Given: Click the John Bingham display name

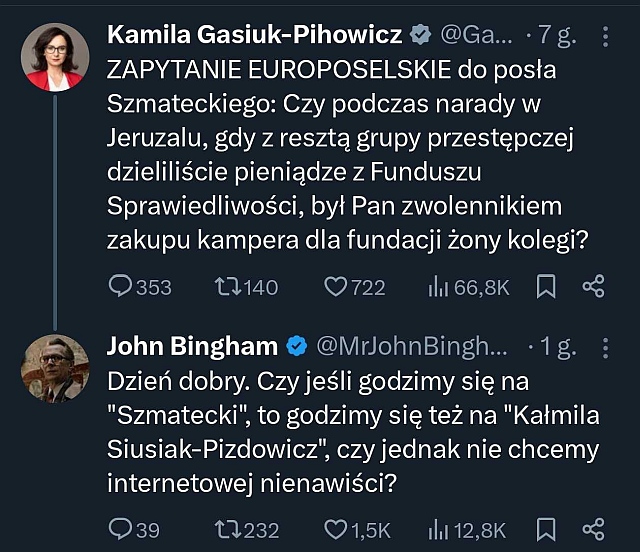Looking at the screenshot, I should [192, 347].
